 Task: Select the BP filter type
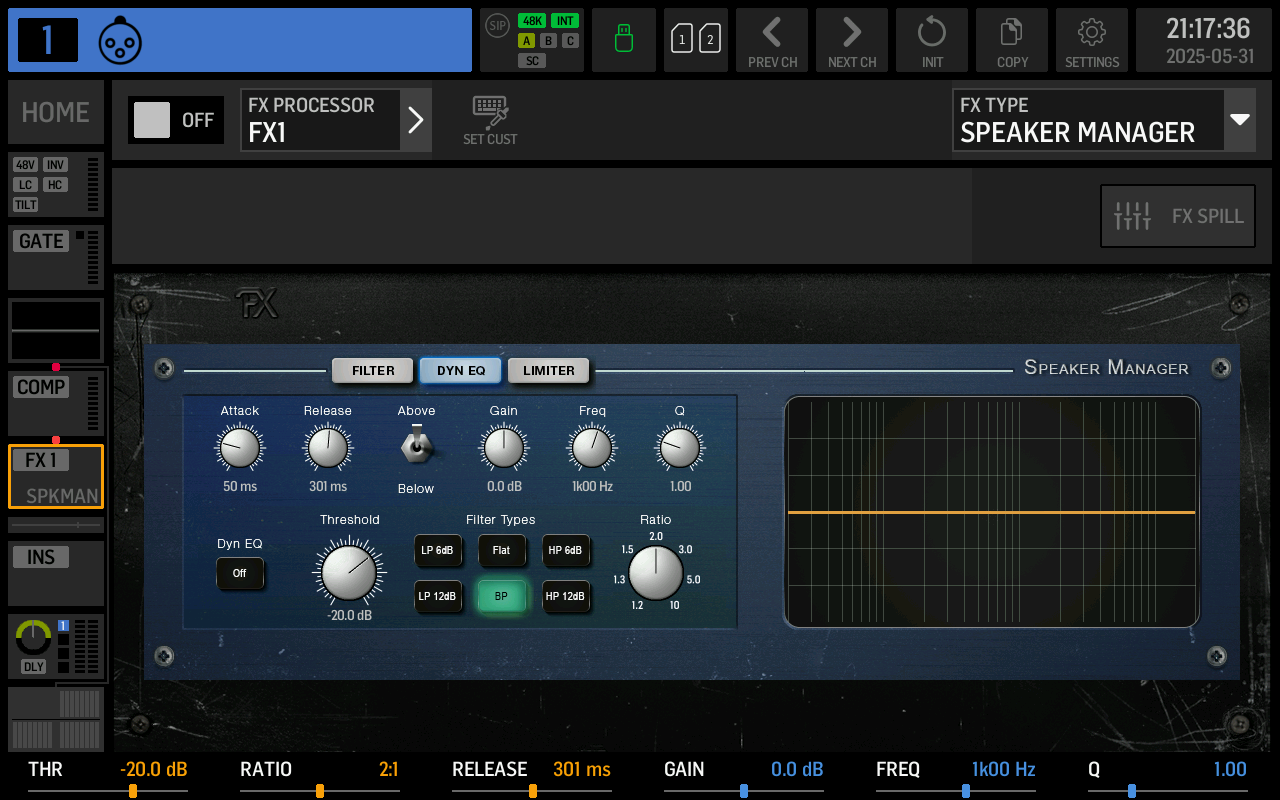pyautogui.click(x=502, y=597)
